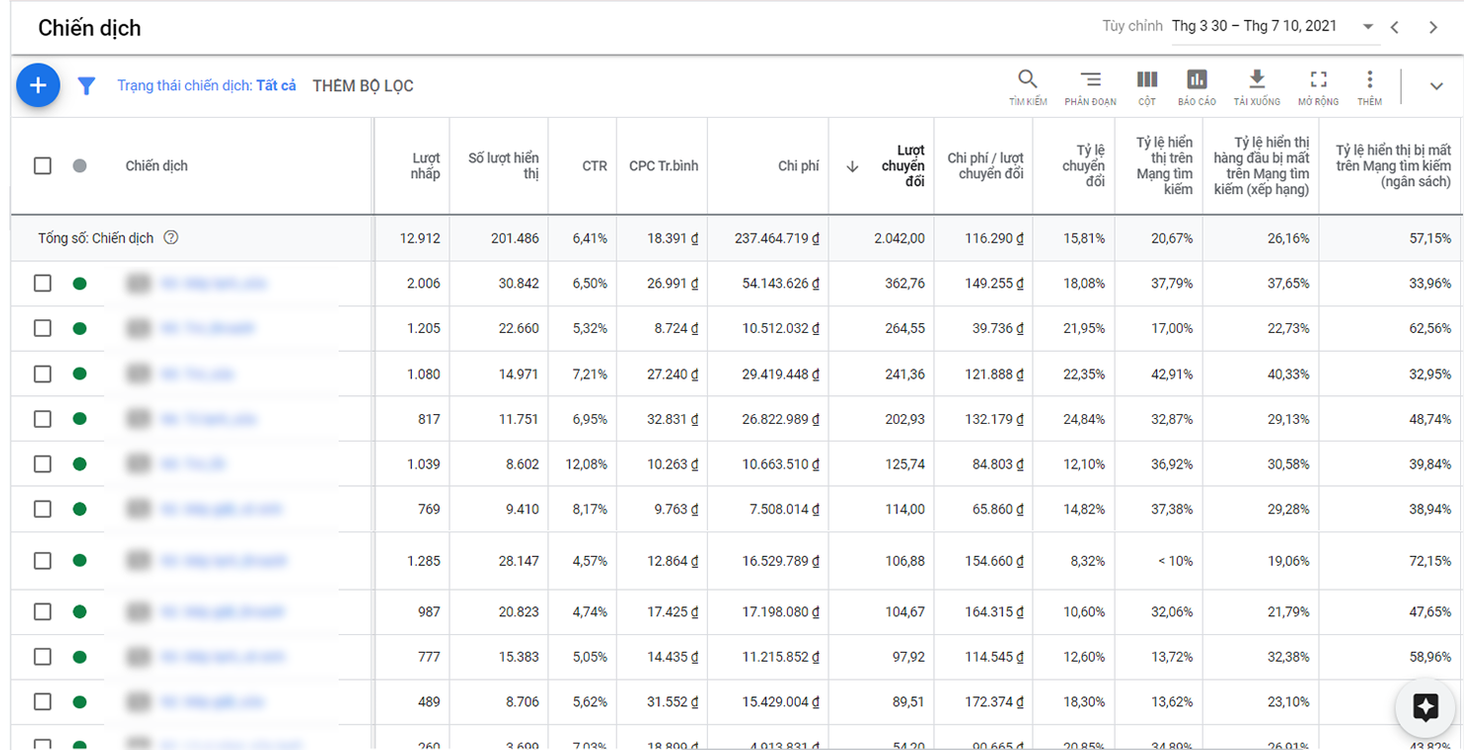Image resolution: width=1469 pixels, height=750 pixels.
Task: Open the Thêm more options menu
Action: 1370,86
